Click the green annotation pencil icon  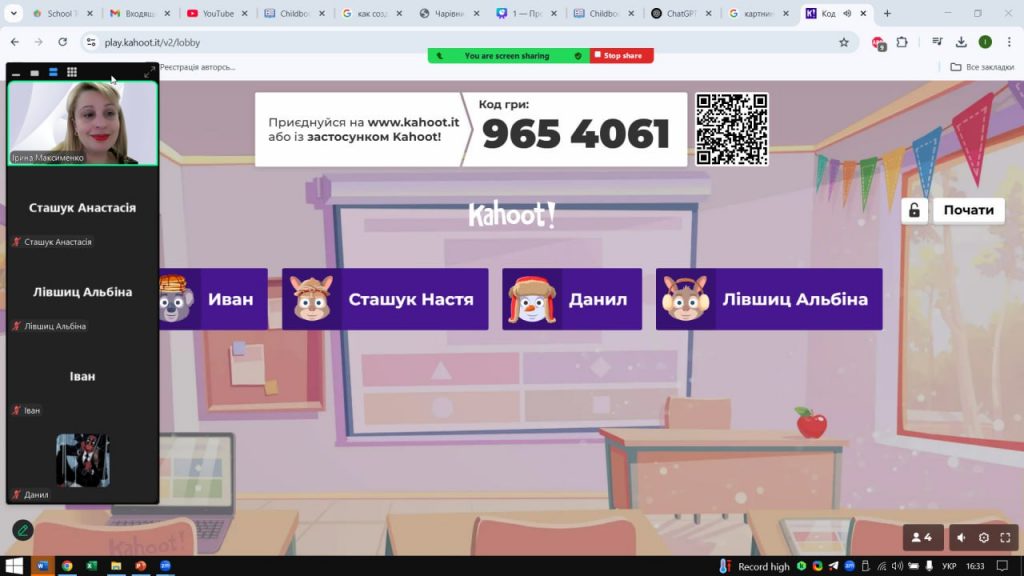(22, 530)
